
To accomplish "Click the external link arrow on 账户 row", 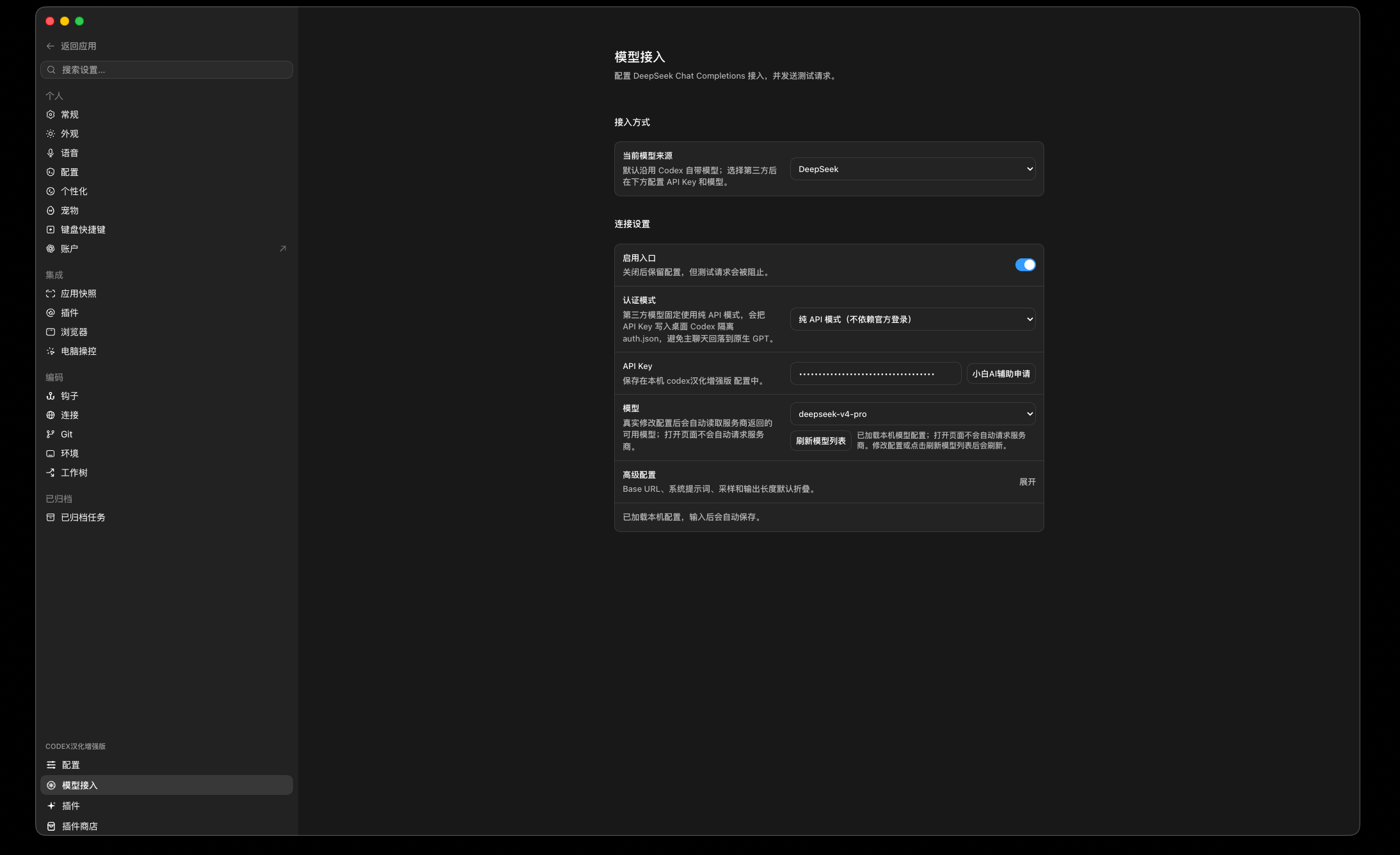I will click(283, 249).
